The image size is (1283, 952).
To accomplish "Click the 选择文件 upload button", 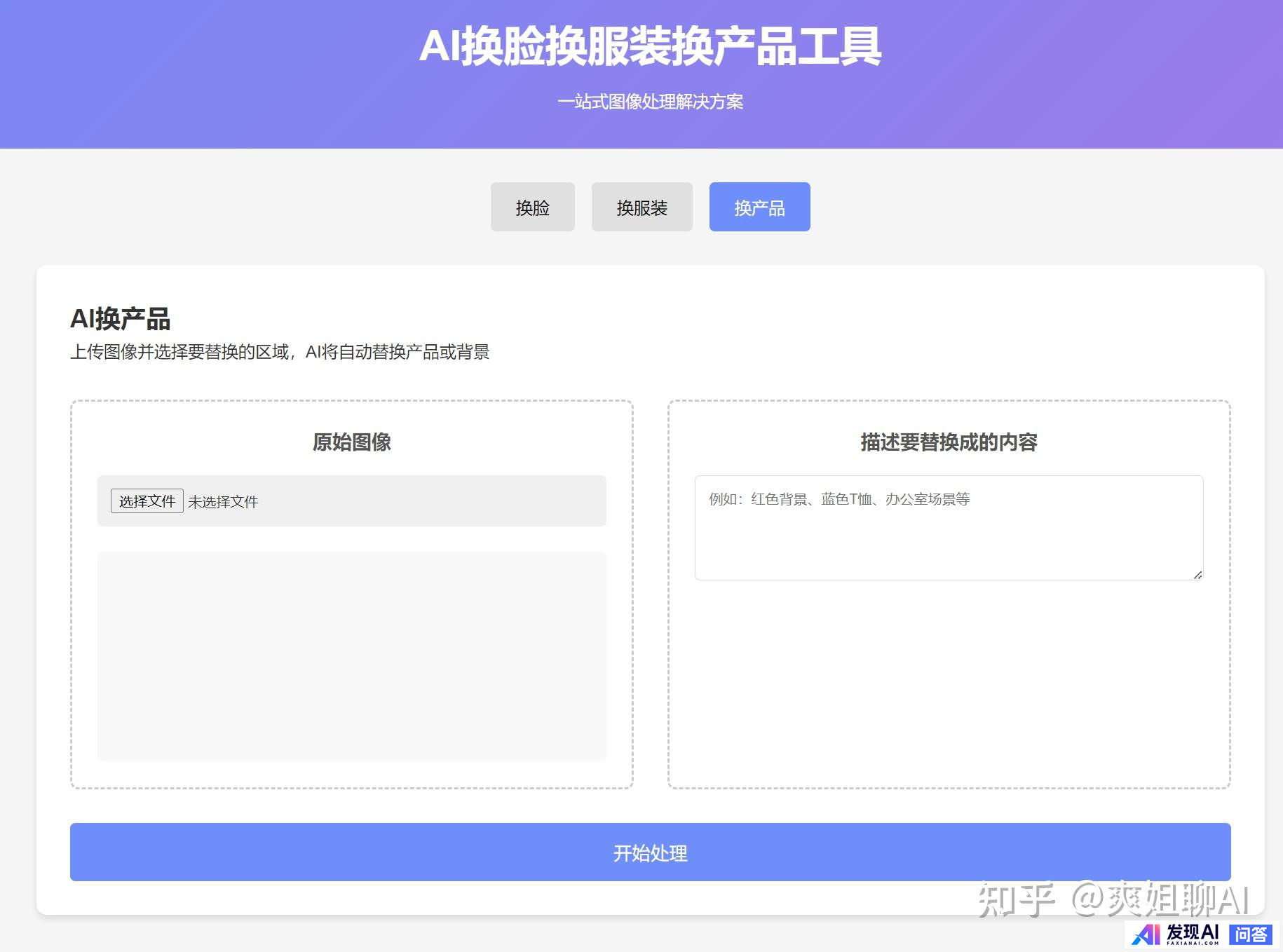I will [x=147, y=501].
